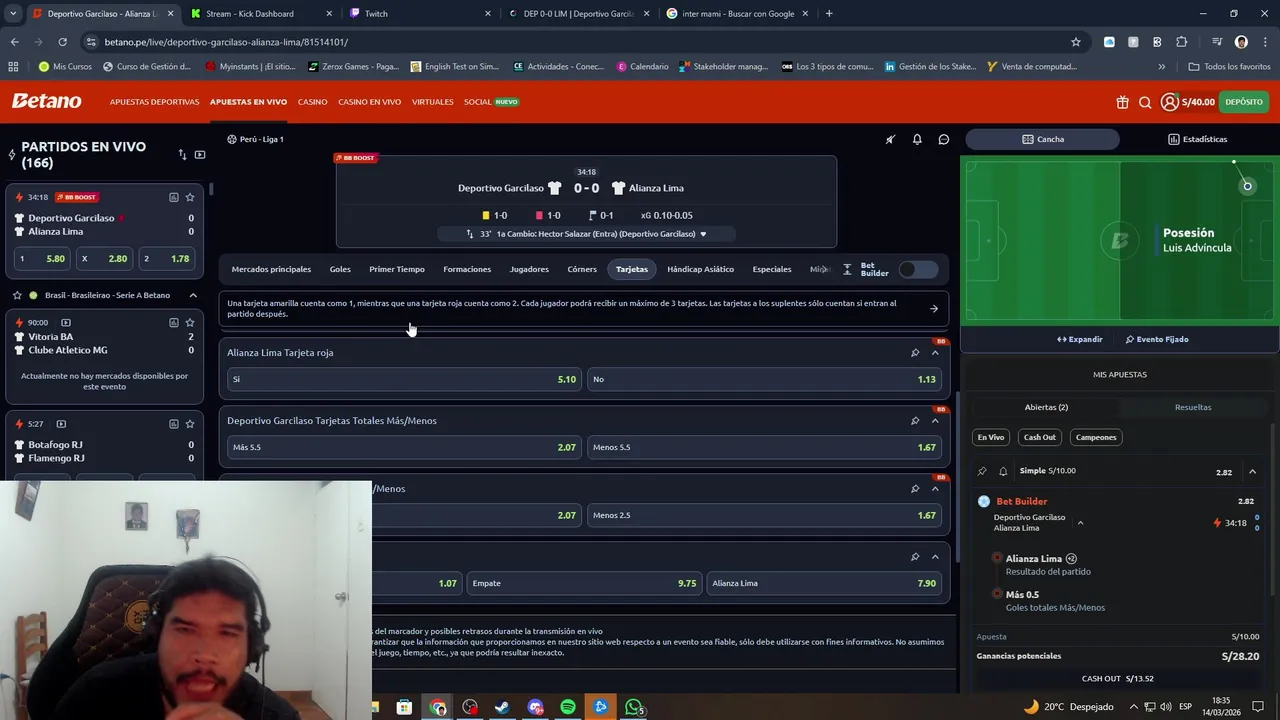Favorite the Botafogo RJ match star
Image resolution: width=1280 pixels, height=720 pixels.
[x=190, y=424]
